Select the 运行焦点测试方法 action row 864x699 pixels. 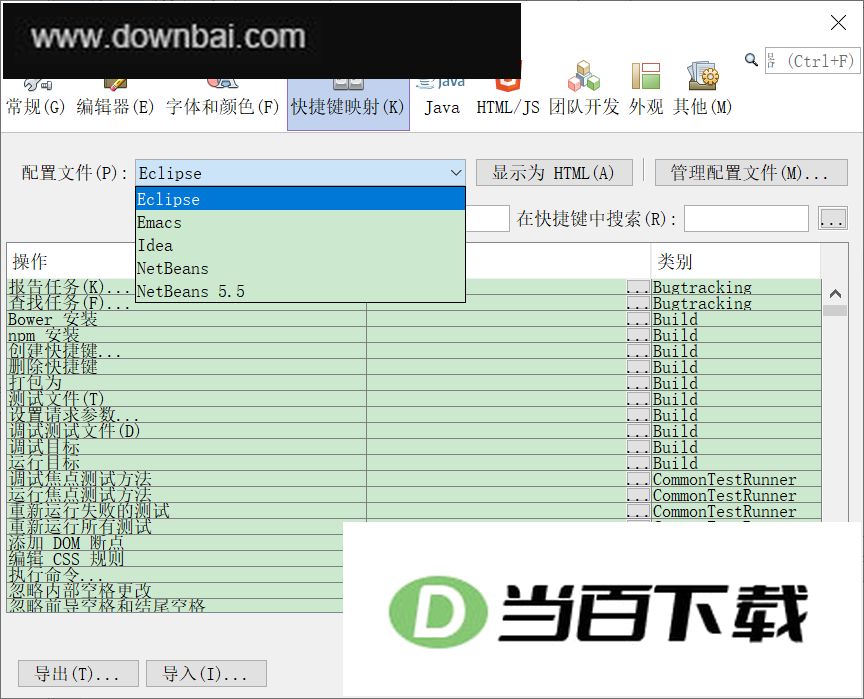pos(186,495)
